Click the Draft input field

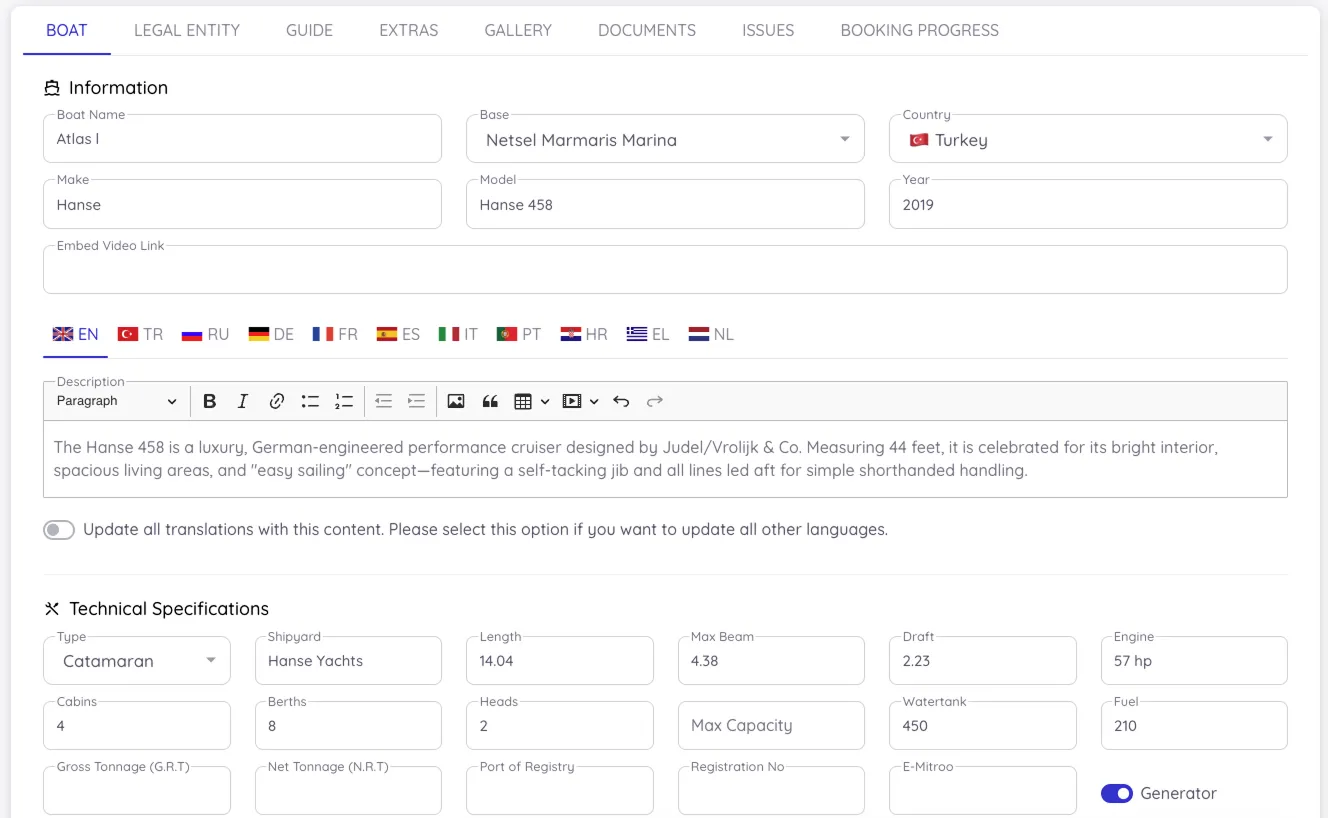pos(983,661)
